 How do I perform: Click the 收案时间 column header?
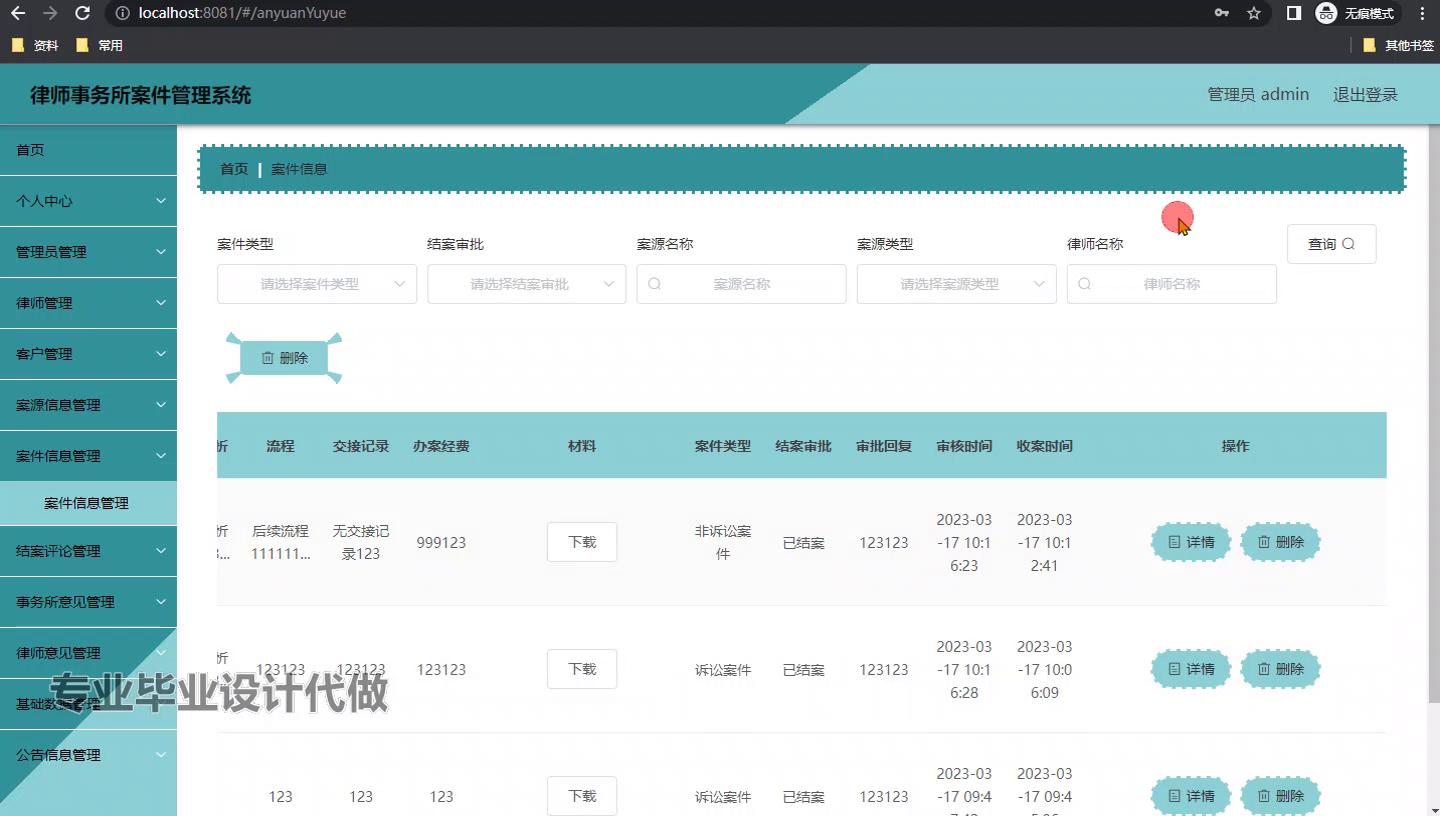[x=1044, y=446]
